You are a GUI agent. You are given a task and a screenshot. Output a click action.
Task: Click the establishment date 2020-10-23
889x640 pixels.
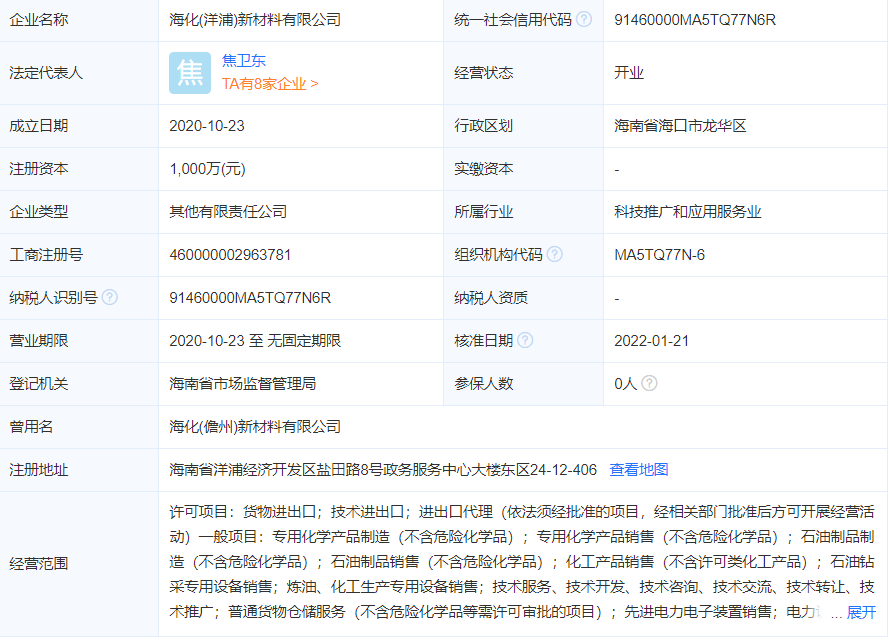(206, 127)
